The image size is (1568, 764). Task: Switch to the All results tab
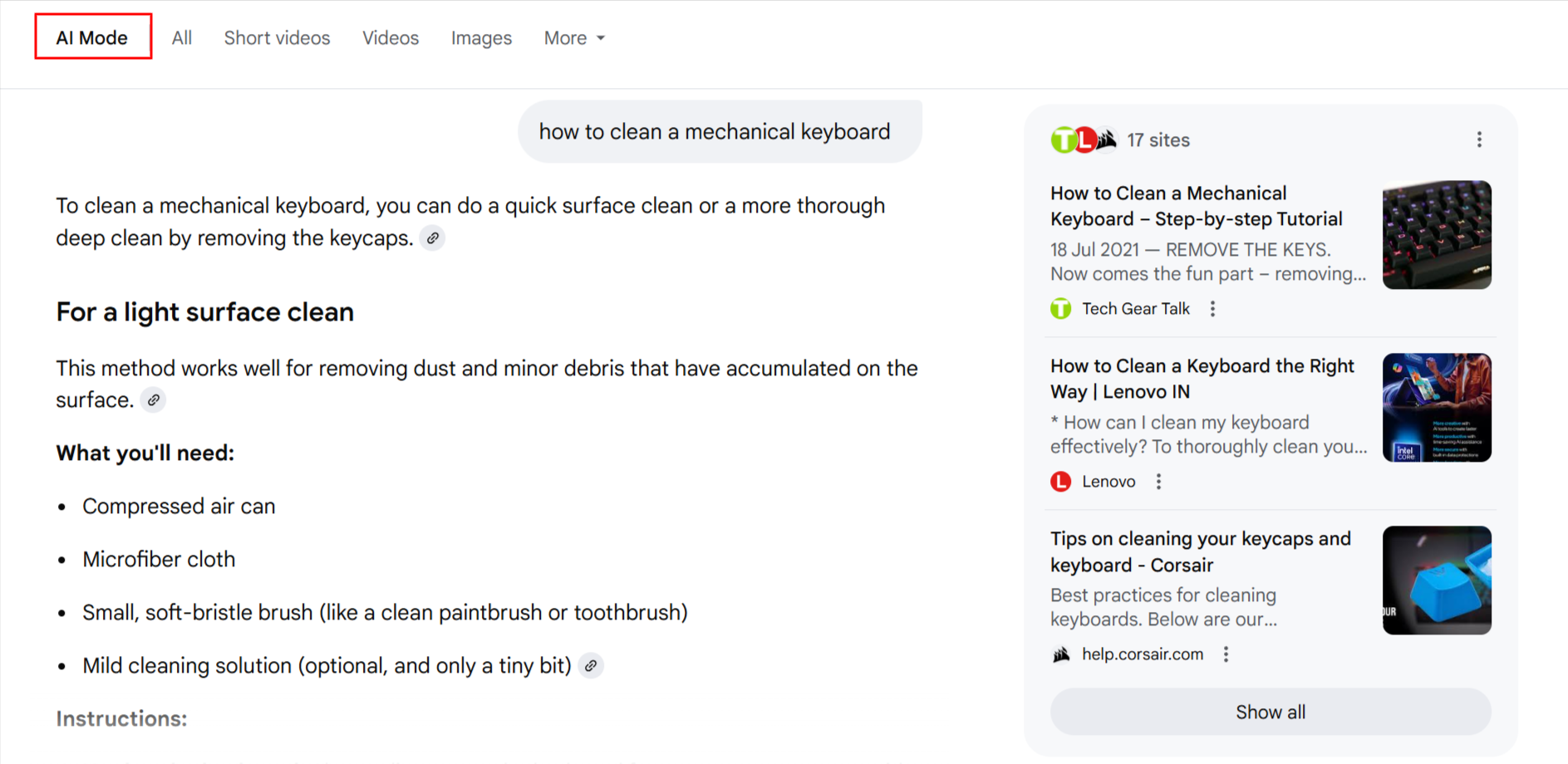(182, 38)
